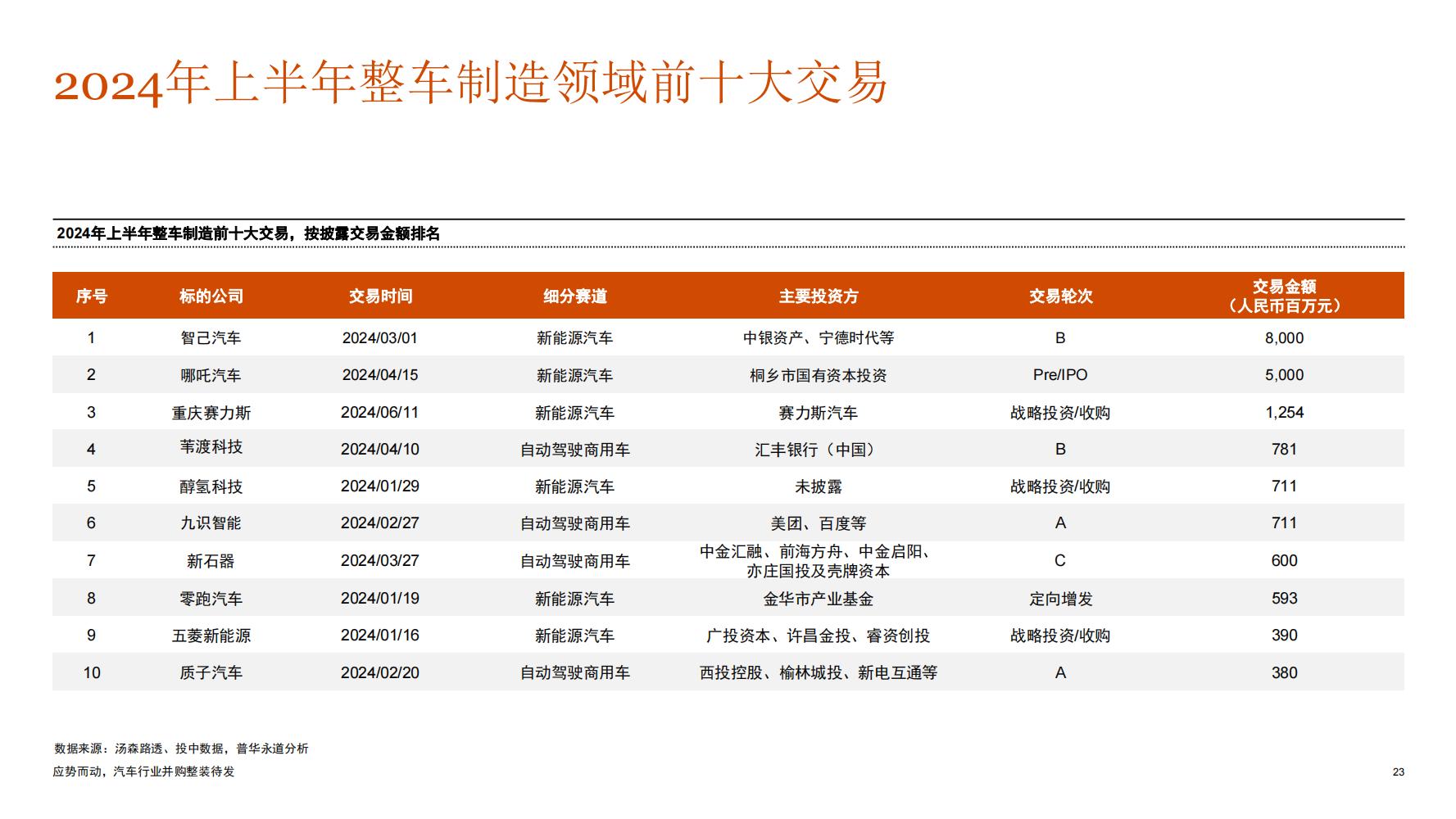Screen dimensions: 1456x819
Task: Select investor cell 金华市产业基金
Action: 819,599
